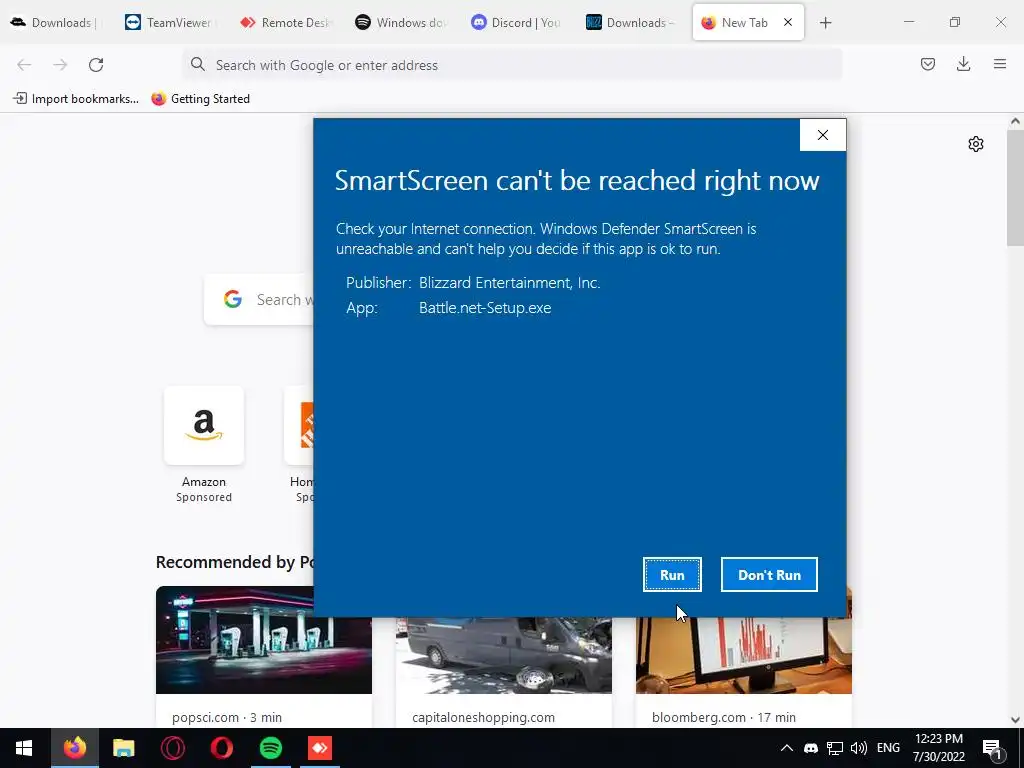Open the Firefox hamburger menu
1024x768 pixels.
(x=1000, y=64)
